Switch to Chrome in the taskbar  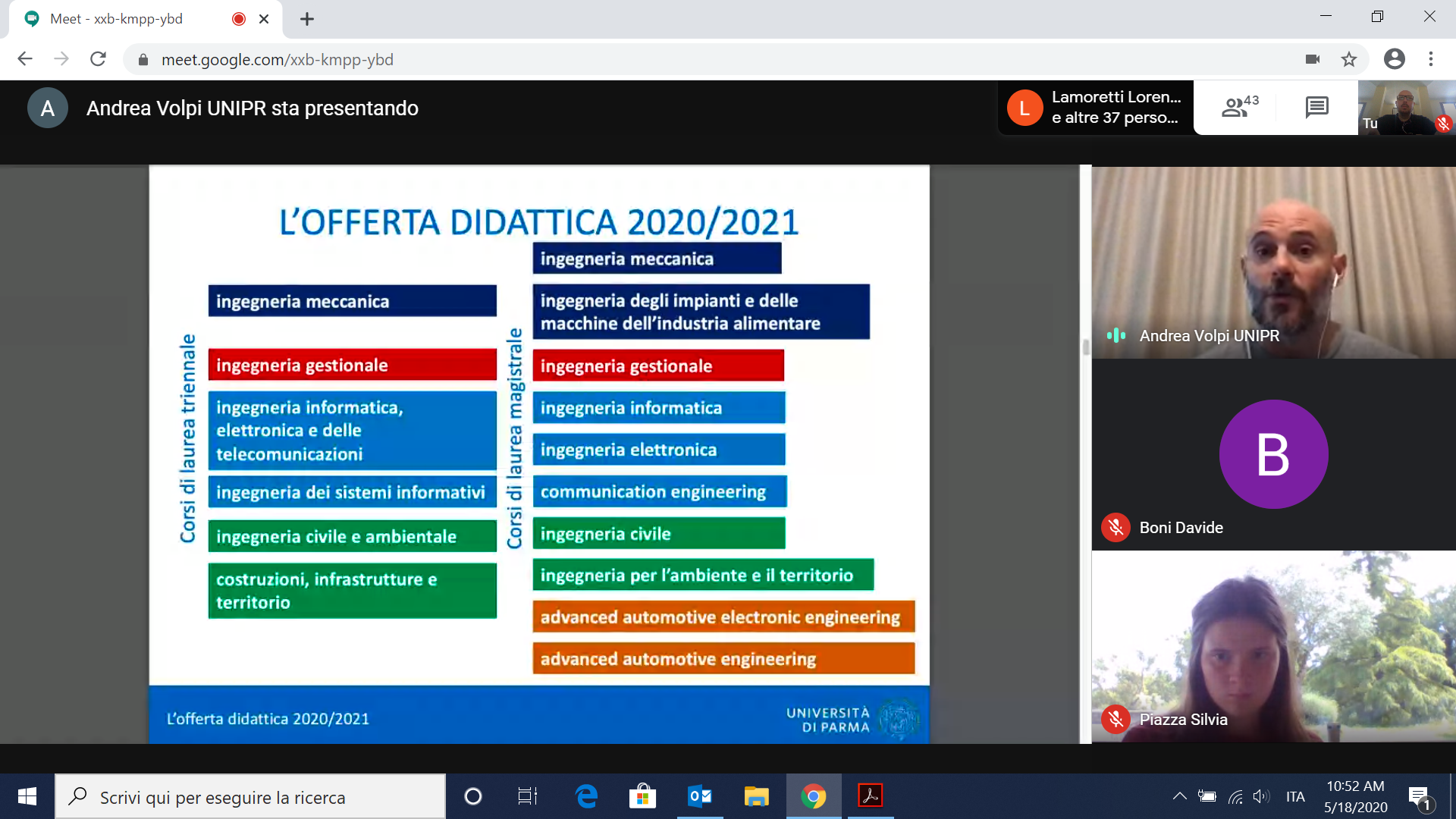pos(814,796)
